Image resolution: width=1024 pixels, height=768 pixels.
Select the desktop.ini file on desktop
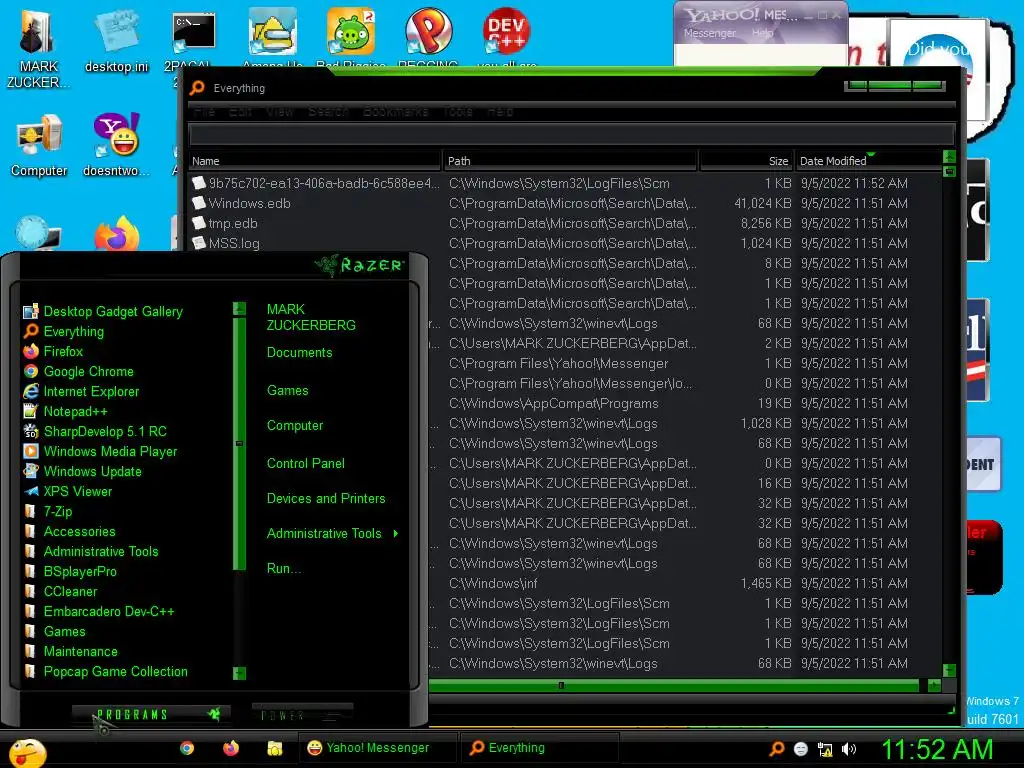(x=116, y=40)
